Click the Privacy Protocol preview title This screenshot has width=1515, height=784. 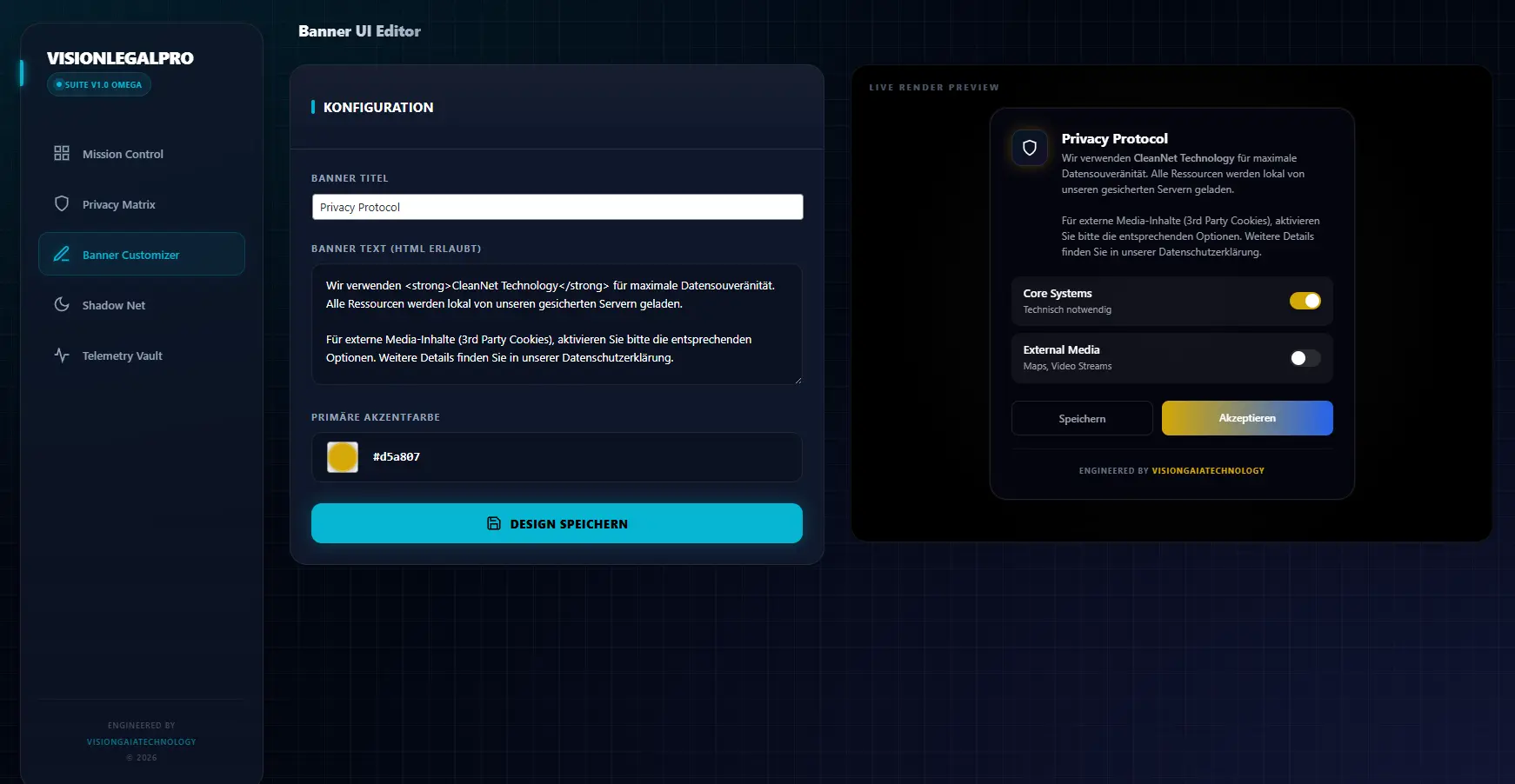1115,139
